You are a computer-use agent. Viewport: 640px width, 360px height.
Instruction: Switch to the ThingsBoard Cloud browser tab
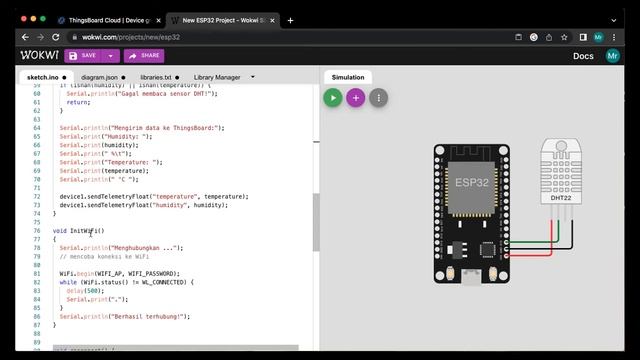(x=109, y=20)
